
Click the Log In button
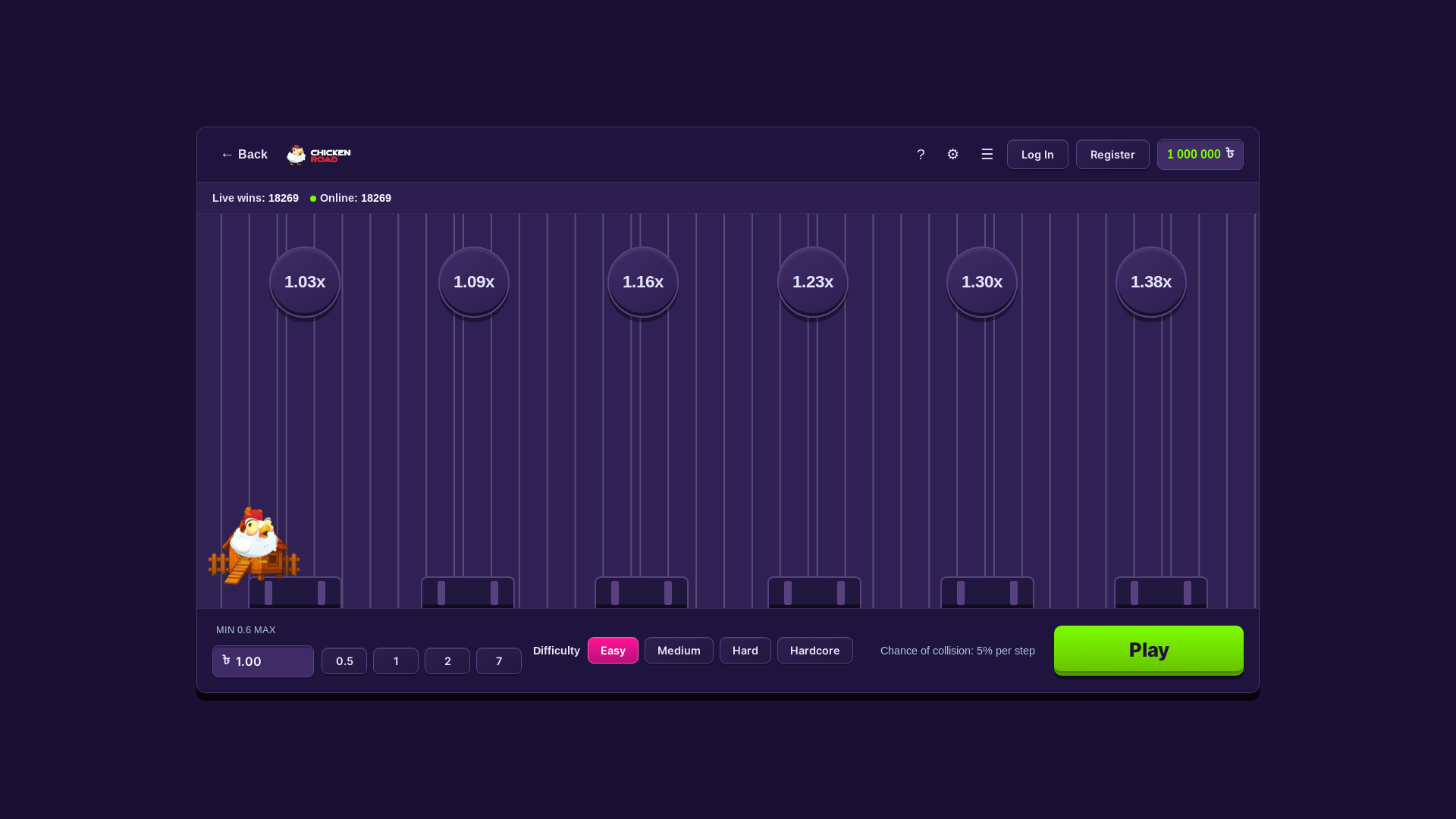point(1037,155)
